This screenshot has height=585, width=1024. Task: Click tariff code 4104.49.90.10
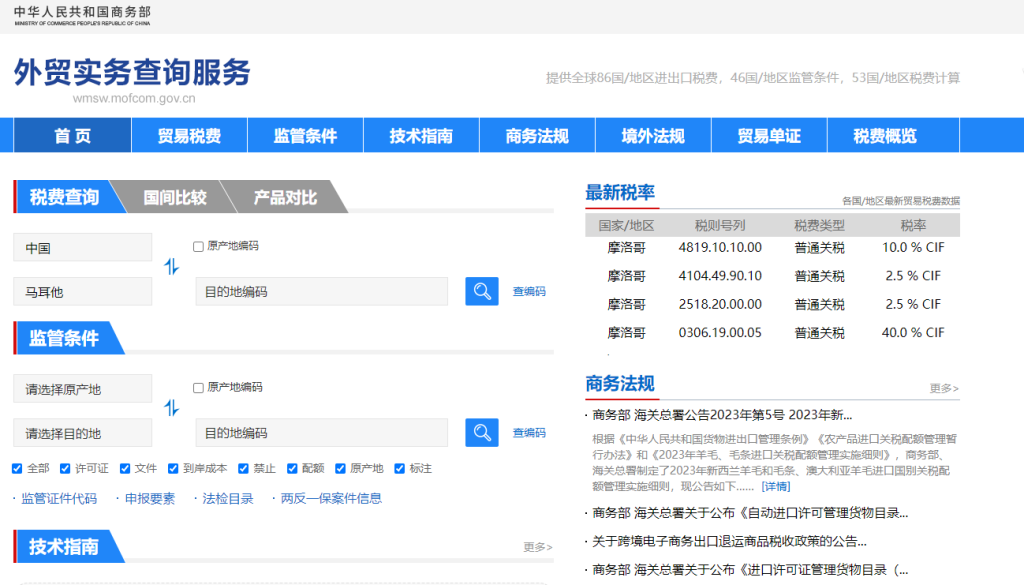pyautogui.click(x=720, y=276)
